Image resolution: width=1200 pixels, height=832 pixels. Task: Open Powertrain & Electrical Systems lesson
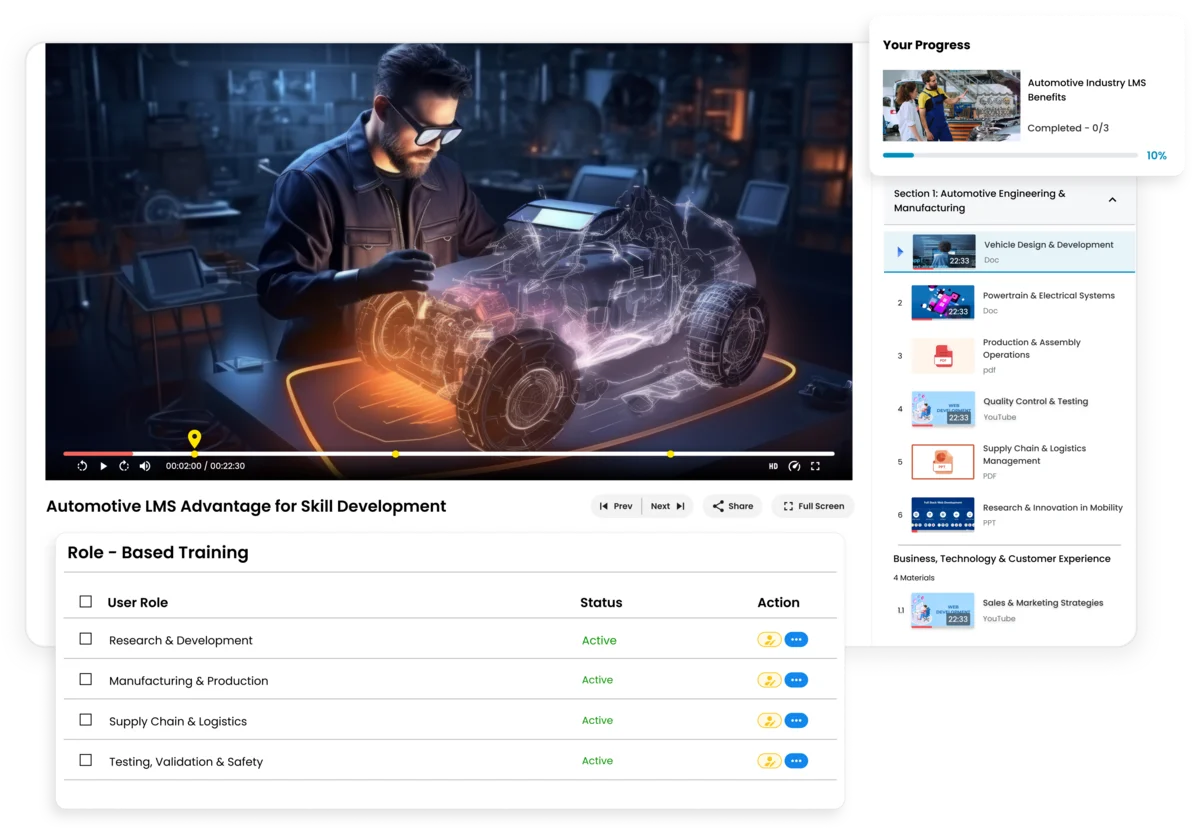(x=1048, y=296)
